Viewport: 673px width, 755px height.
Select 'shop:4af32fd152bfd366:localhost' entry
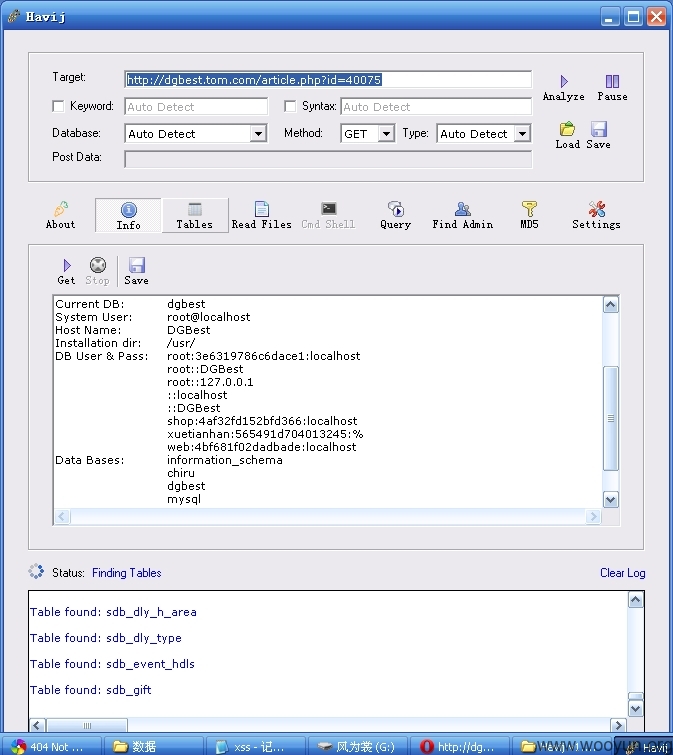[x=262, y=421]
